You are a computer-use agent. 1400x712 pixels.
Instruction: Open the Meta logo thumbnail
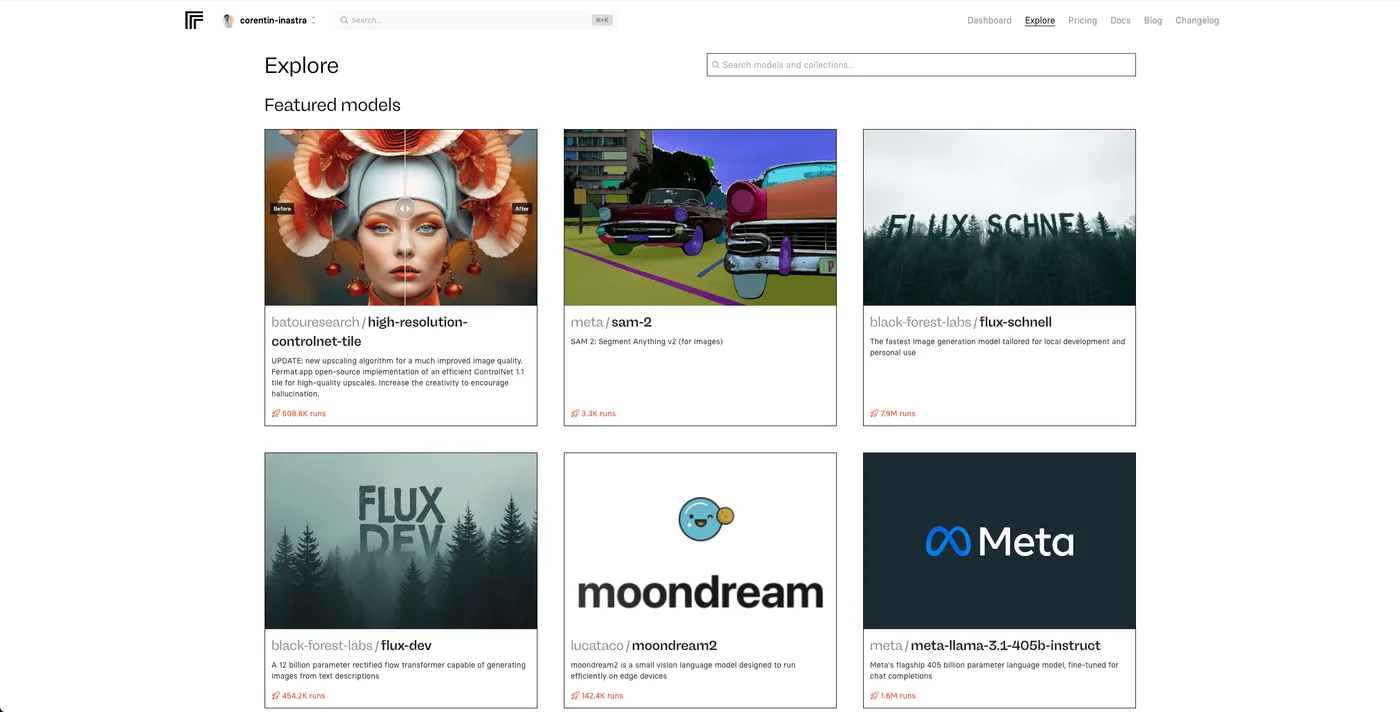point(999,541)
